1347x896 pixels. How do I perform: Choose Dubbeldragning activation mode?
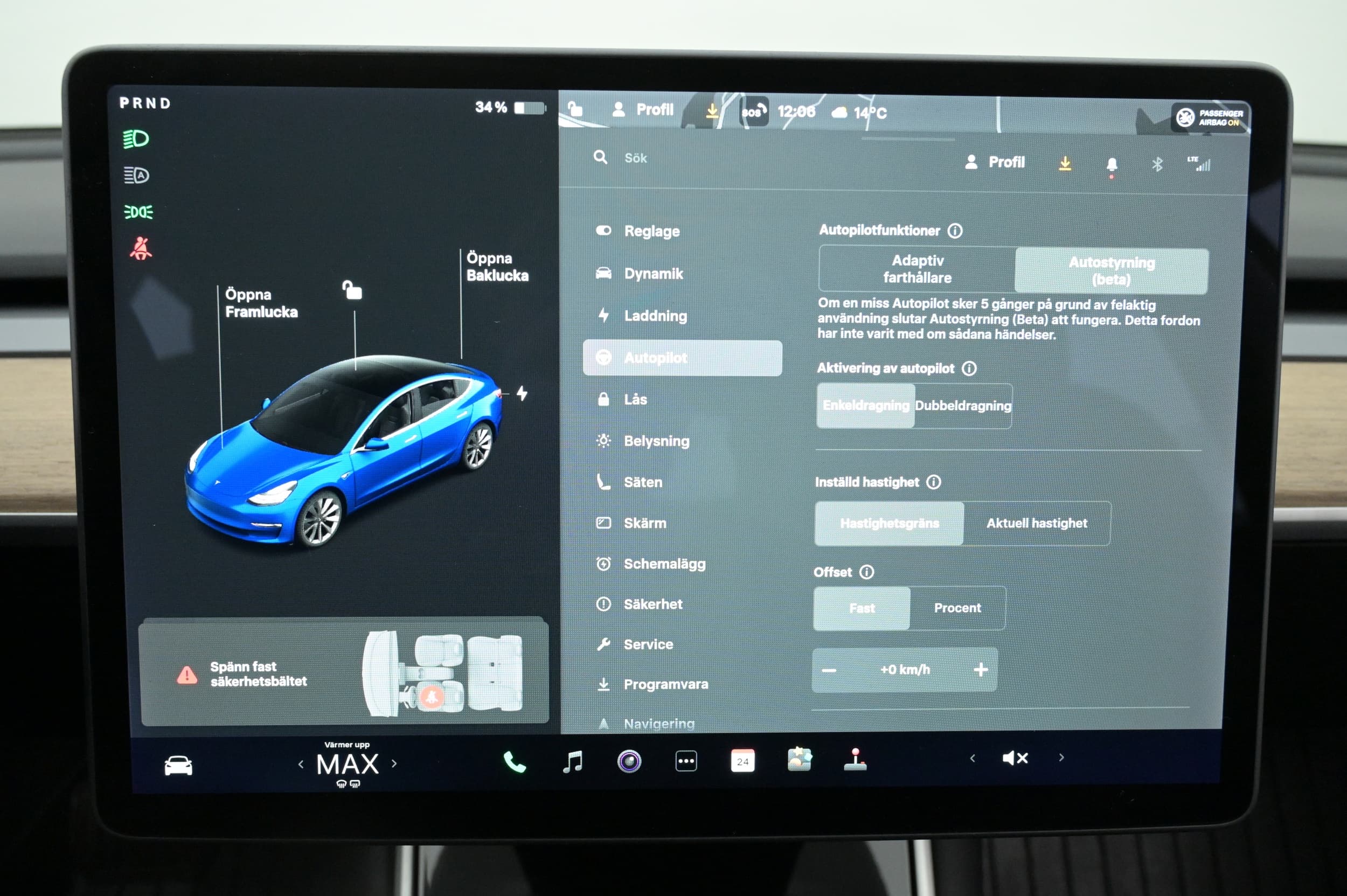(963, 406)
